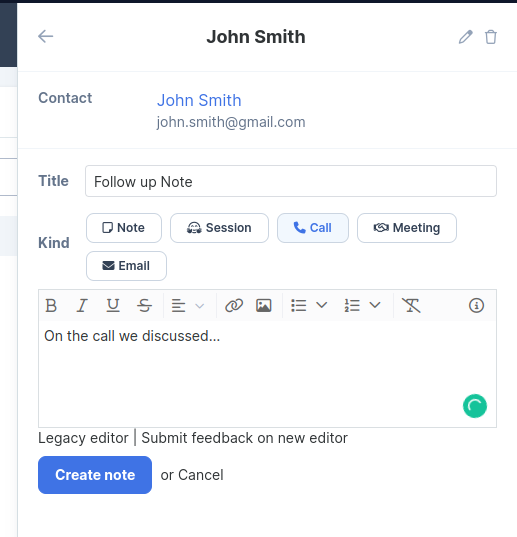Apply strikethrough formatting

coord(144,305)
